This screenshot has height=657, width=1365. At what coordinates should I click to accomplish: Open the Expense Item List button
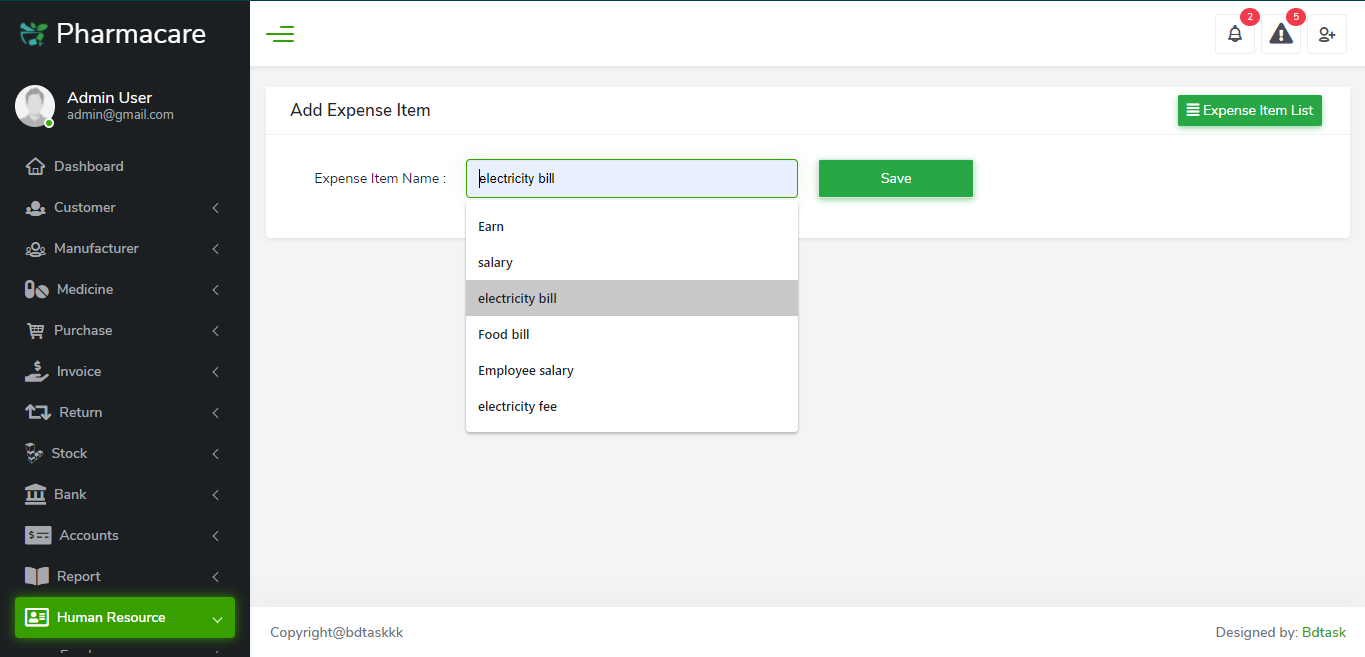[1249, 110]
